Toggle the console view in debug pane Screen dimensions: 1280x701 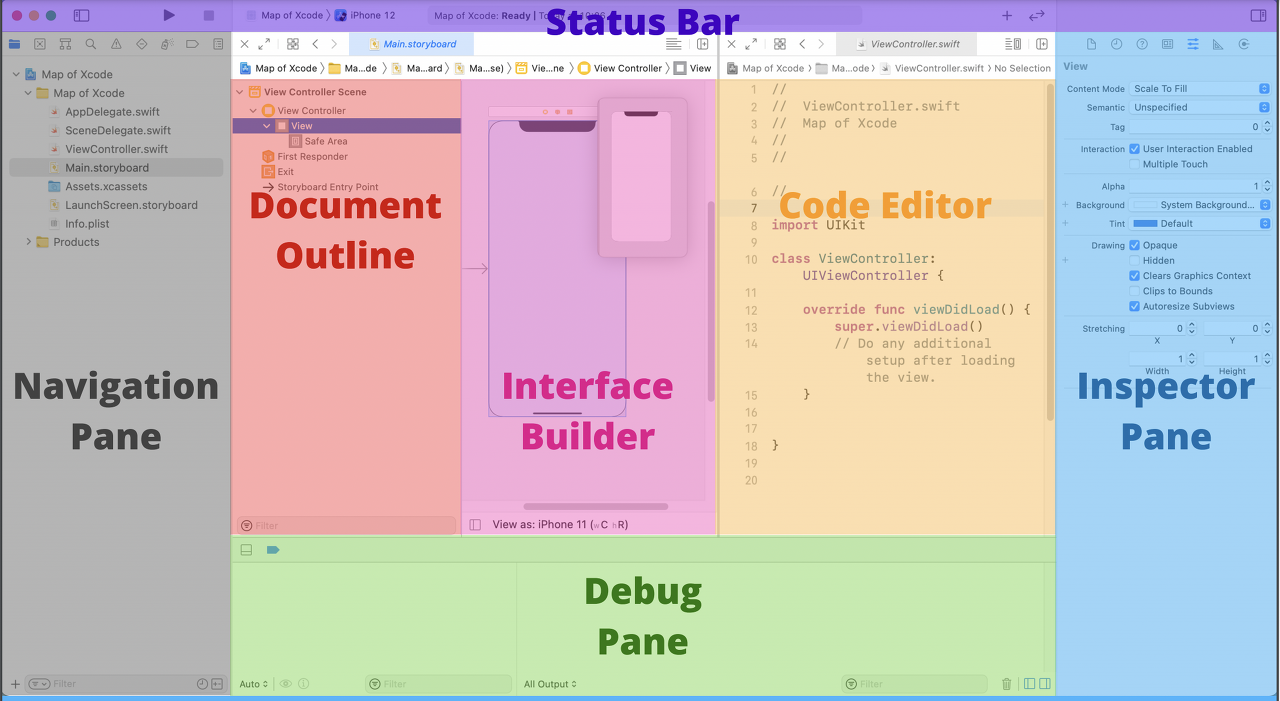[x=1045, y=684]
